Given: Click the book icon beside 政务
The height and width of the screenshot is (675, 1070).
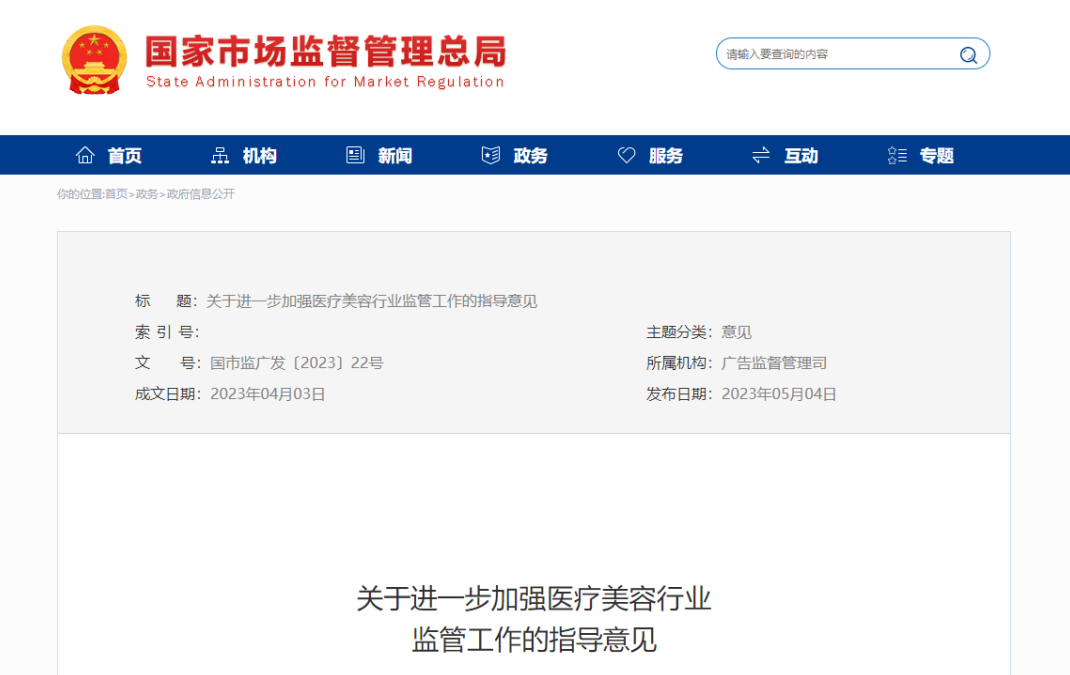Looking at the screenshot, I should tap(490, 155).
